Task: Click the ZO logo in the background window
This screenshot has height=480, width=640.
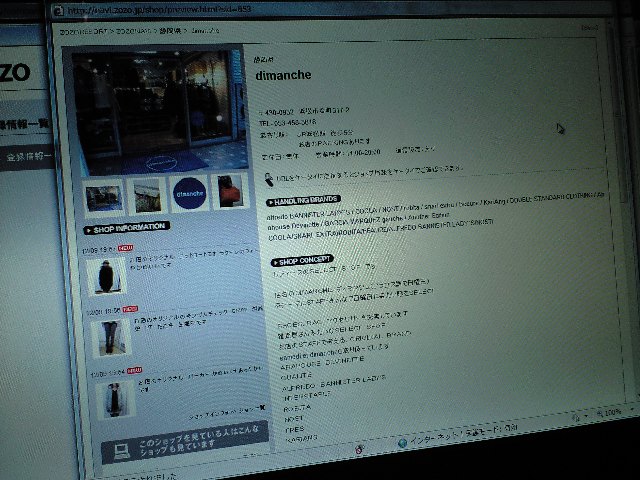Action: (x=15, y=73)
